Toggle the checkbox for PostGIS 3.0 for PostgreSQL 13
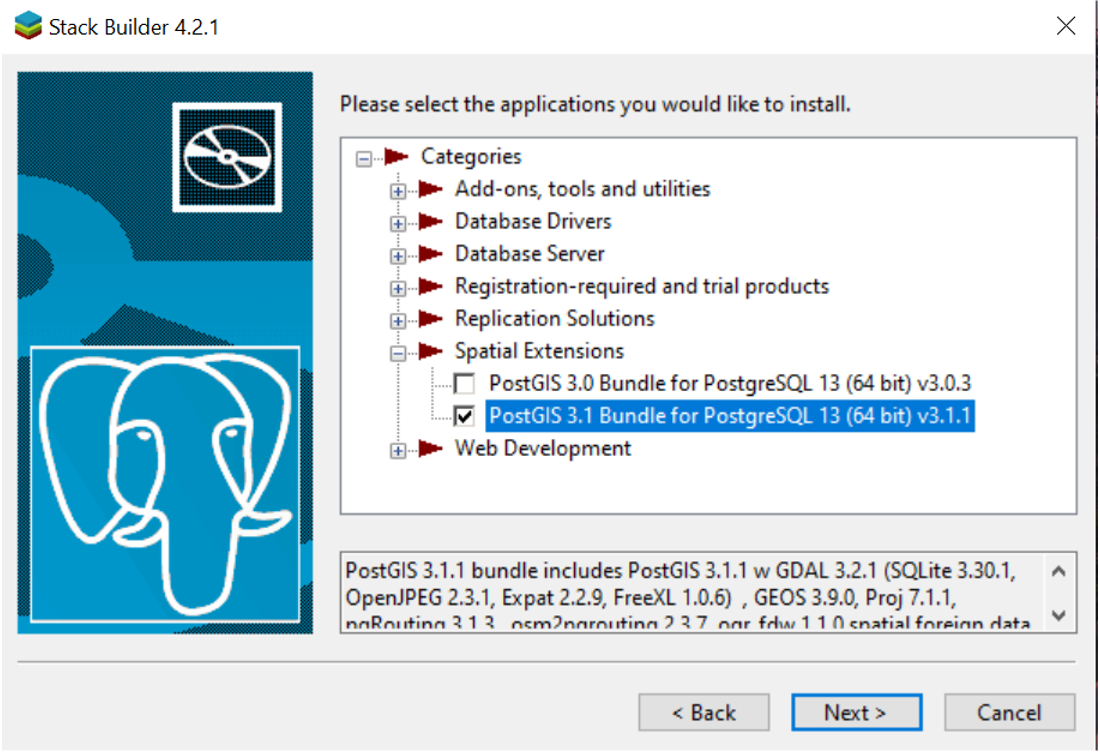The height and width of the screenshot is (752, 1100). tap(464, 383)
